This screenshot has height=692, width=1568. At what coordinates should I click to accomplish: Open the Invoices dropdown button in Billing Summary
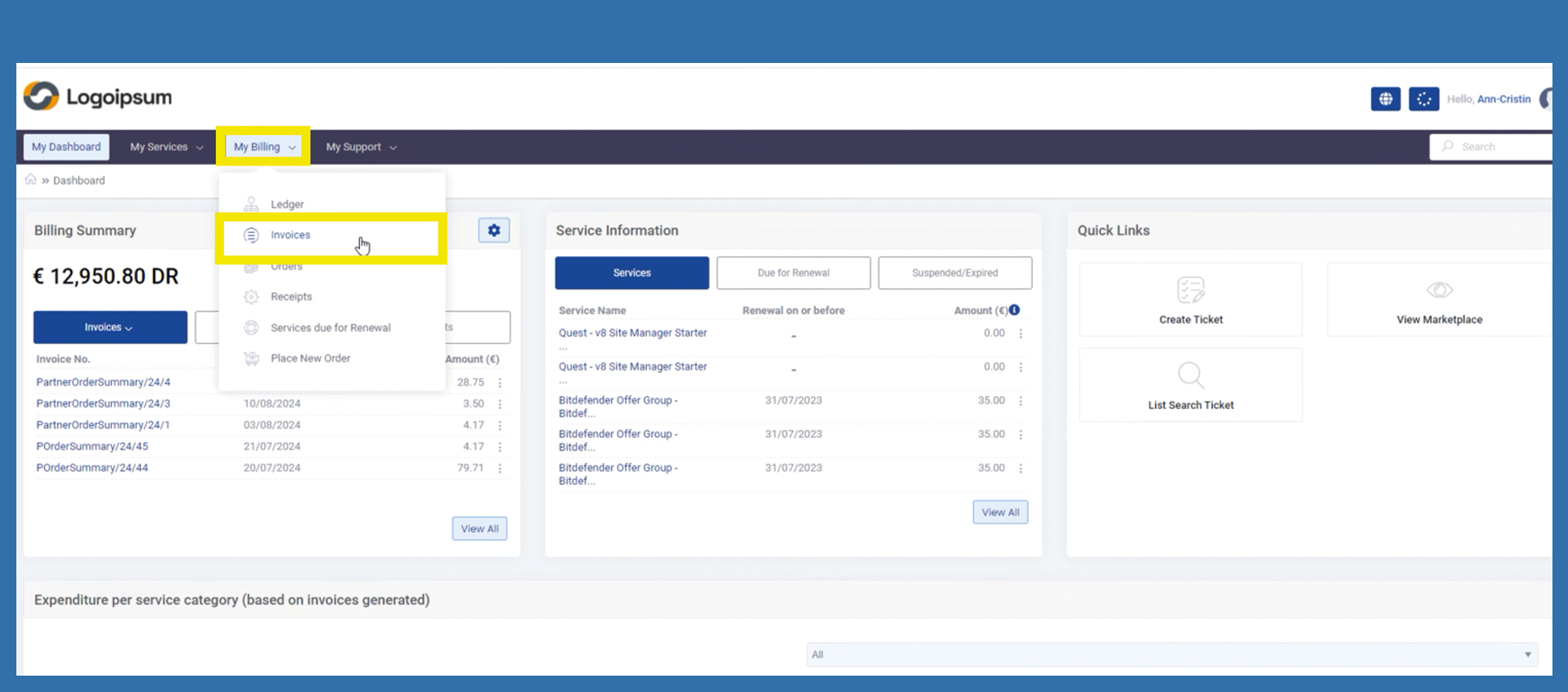coord(110,327)
